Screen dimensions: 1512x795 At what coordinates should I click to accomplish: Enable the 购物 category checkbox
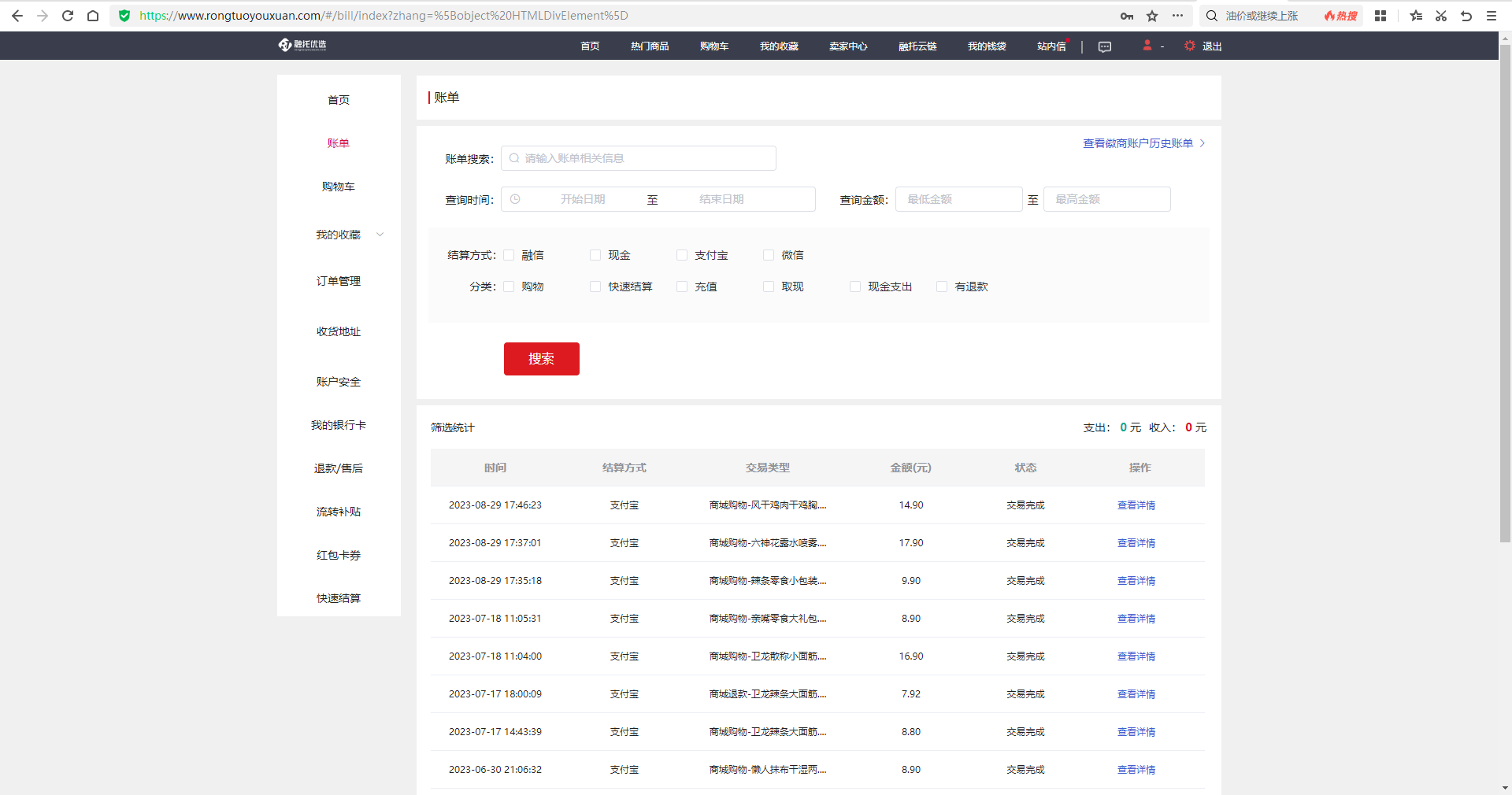point(509,287)
